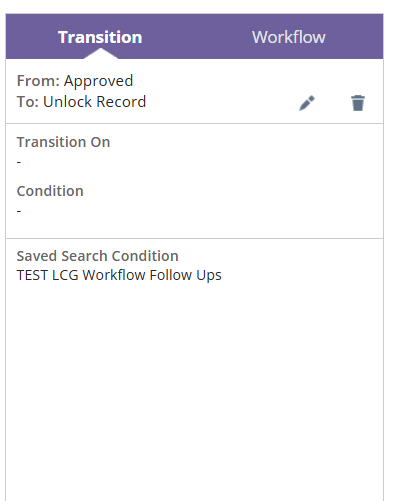Click the blank space right of Transition On

click(x=247, y=142)
